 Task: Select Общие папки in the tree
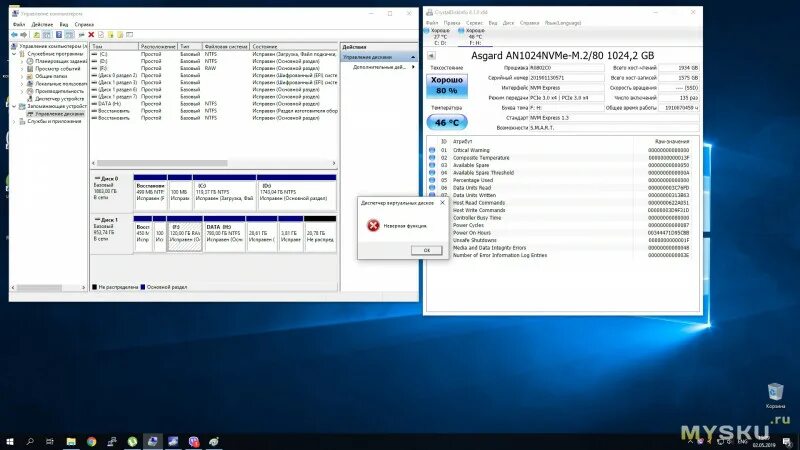[x=51, y=76]
